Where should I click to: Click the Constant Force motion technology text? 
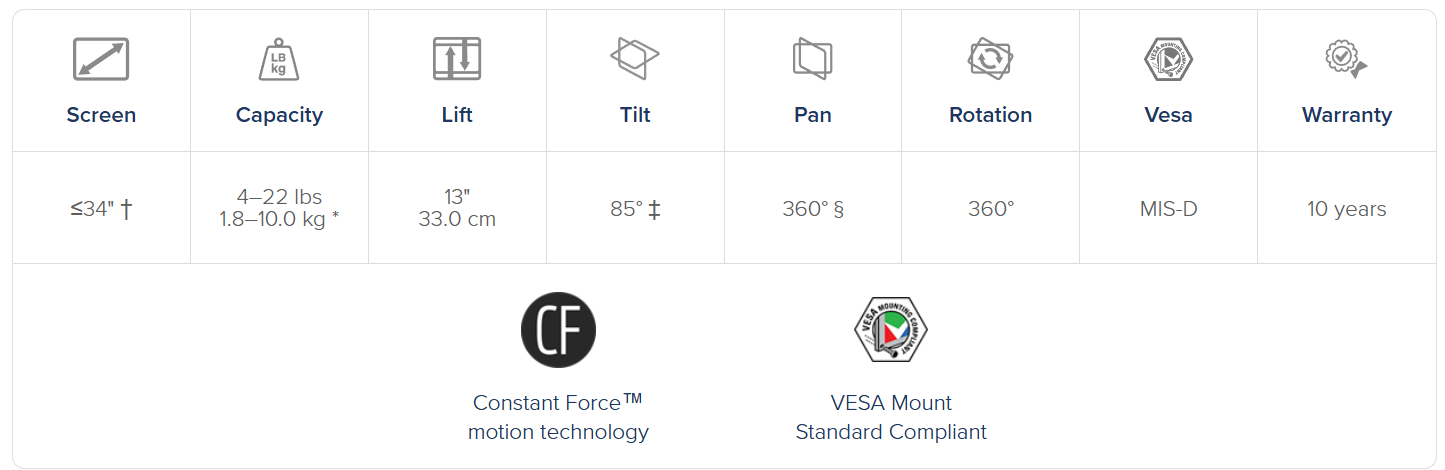(x=558, y=417)
